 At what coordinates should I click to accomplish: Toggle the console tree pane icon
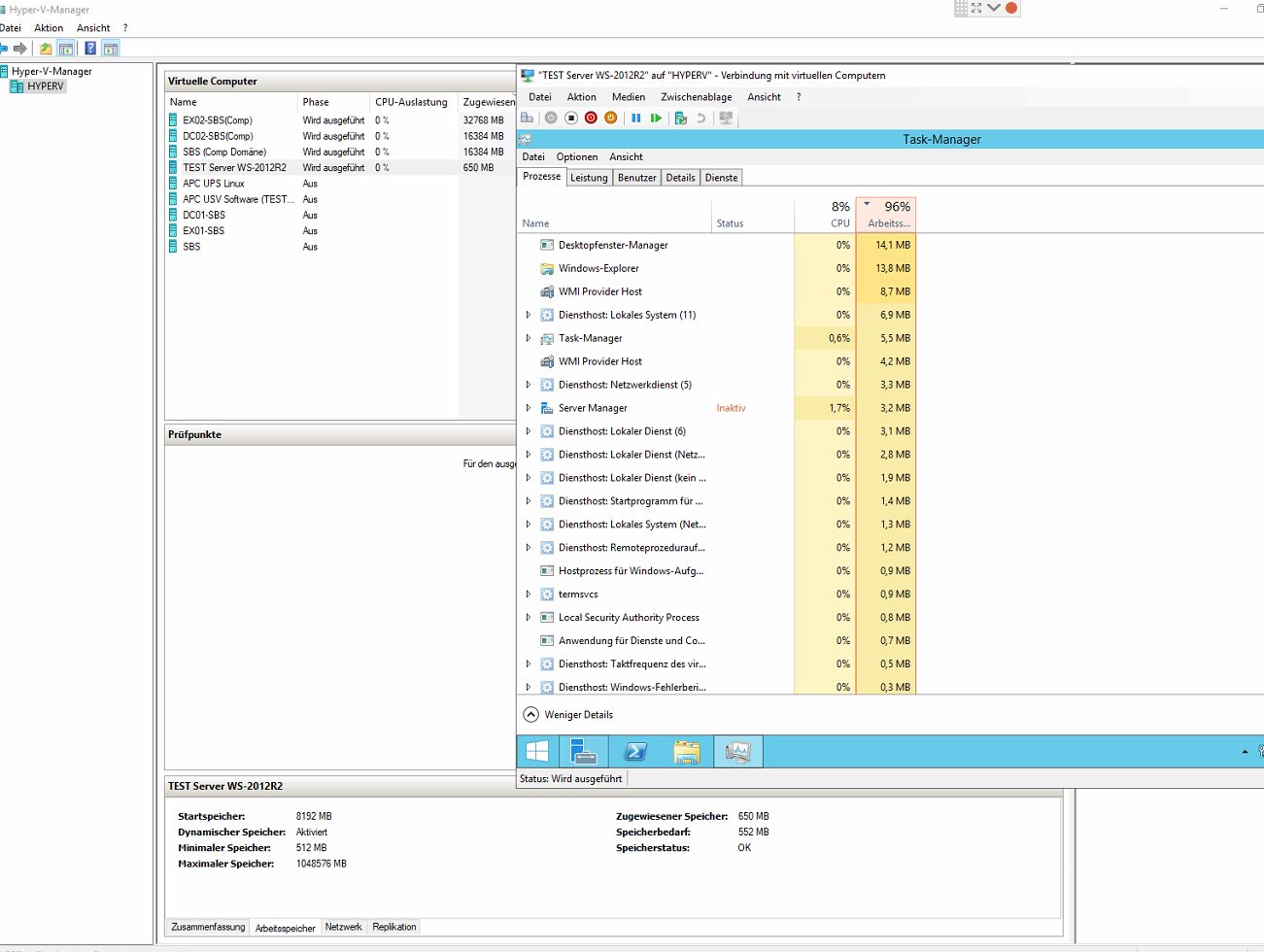point(66,48)
